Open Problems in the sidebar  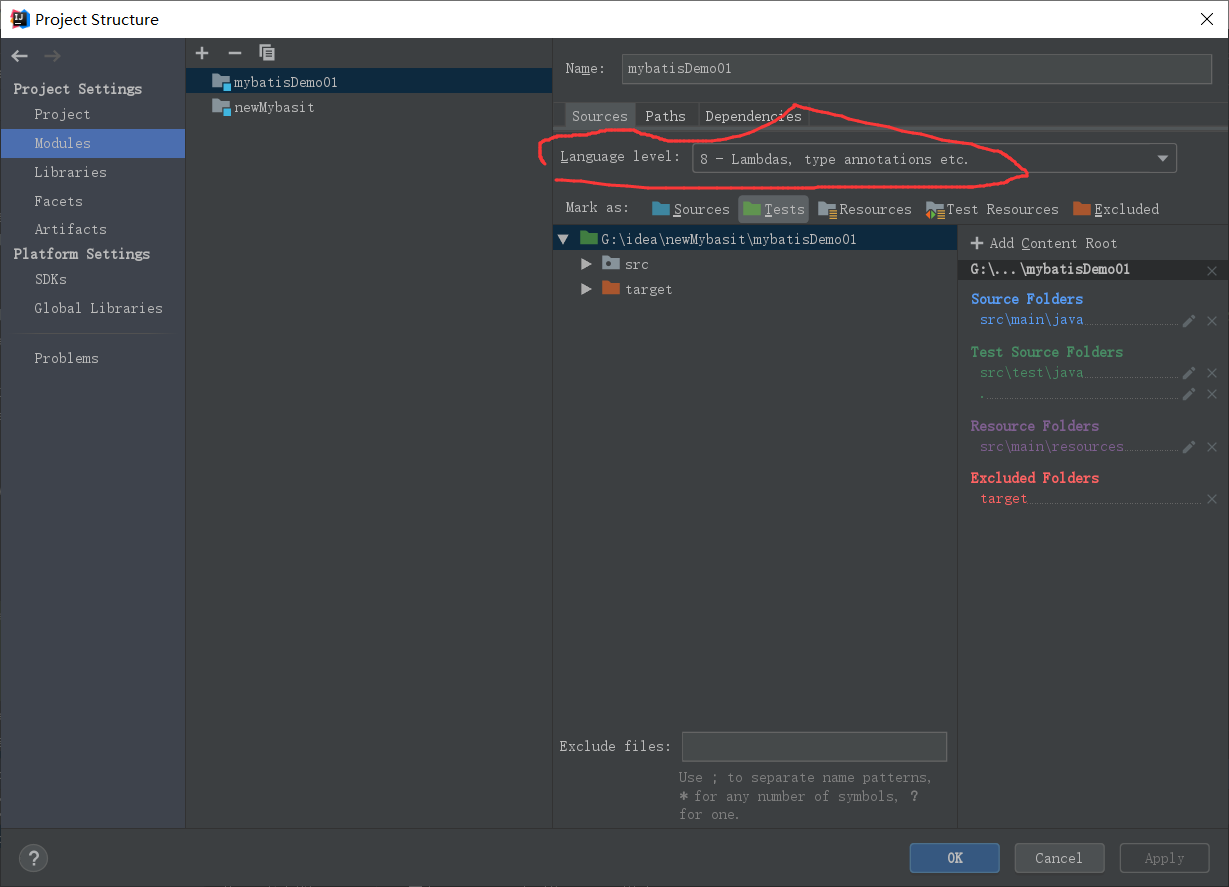coord(66,358)
